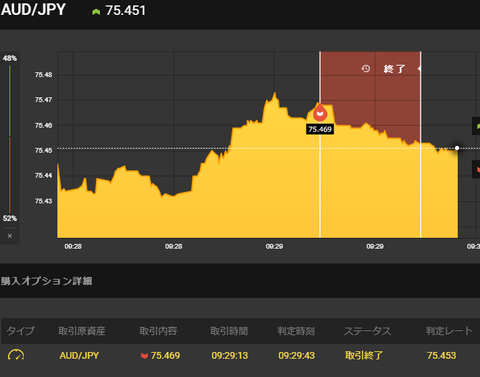Click the 75.47 price axis label
480x377 pixels.
pos(44,100)
